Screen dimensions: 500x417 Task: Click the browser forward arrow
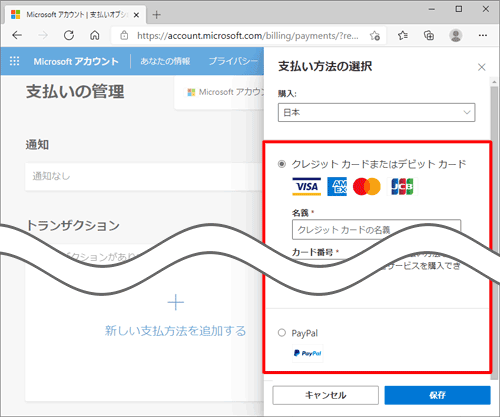coord(43,35)
